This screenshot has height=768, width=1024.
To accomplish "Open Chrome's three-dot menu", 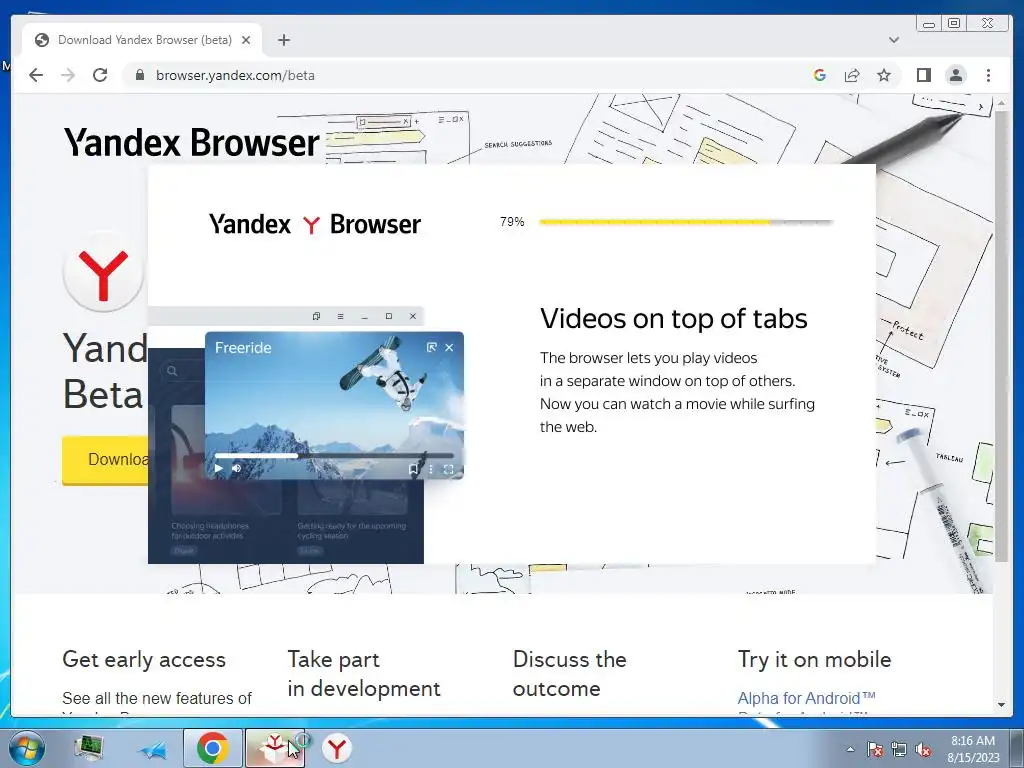I will coord(988,75).
